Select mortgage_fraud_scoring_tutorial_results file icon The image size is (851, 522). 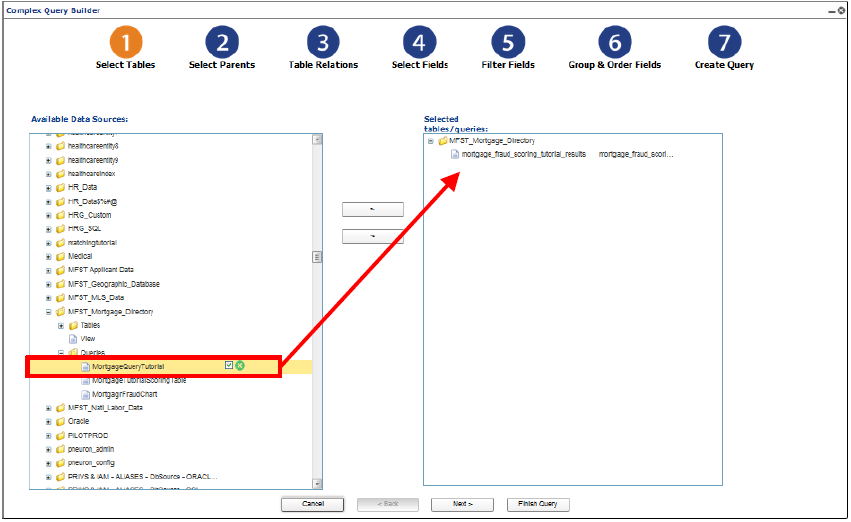[x=455, y=155]
